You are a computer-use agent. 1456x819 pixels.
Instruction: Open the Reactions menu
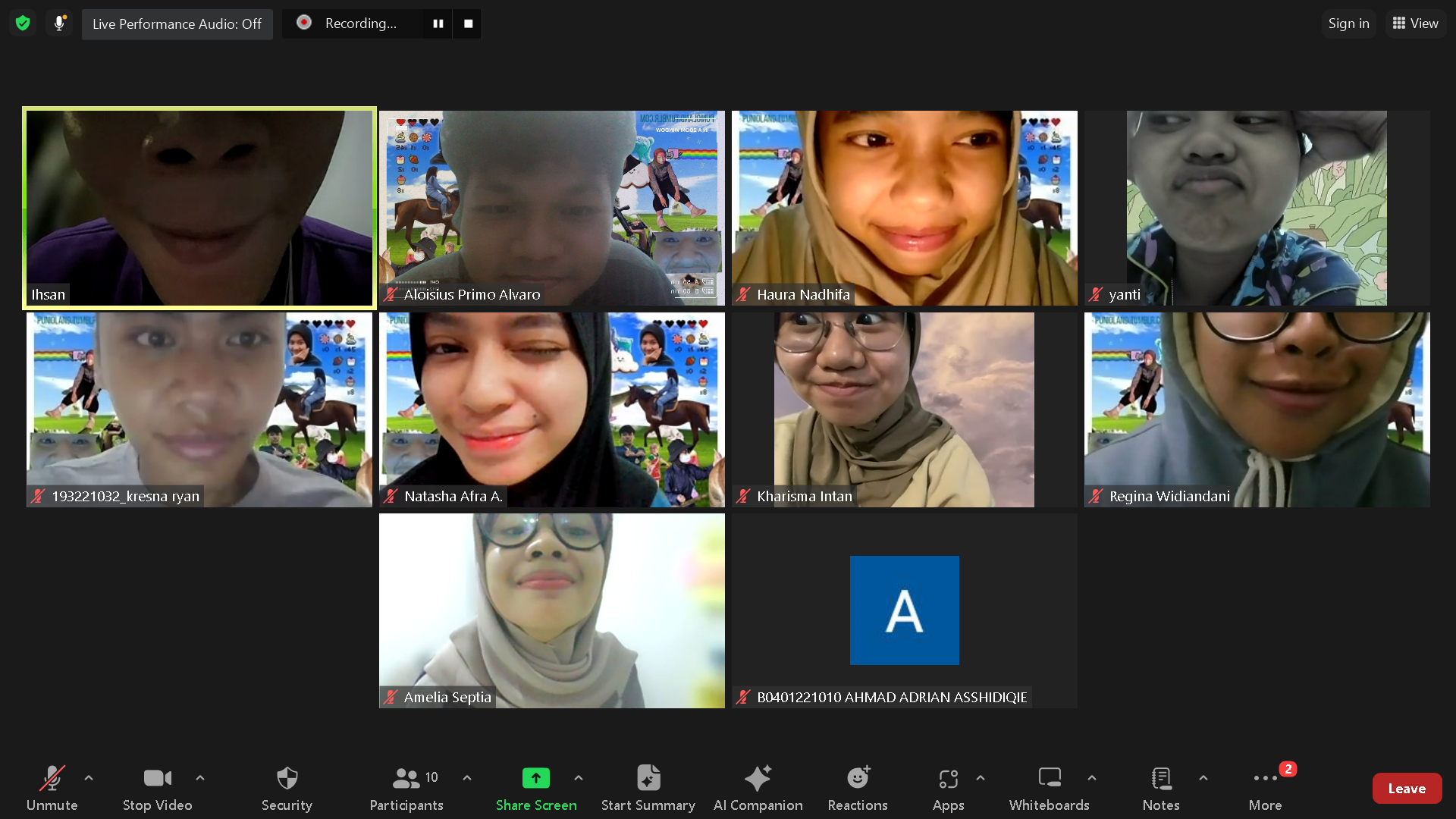pyautogui.click(x=857, y=788)
